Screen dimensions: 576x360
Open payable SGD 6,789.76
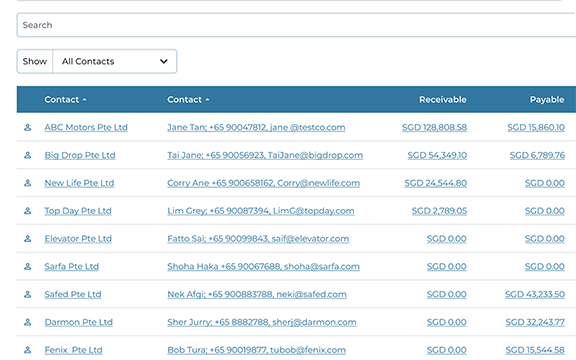537,155
